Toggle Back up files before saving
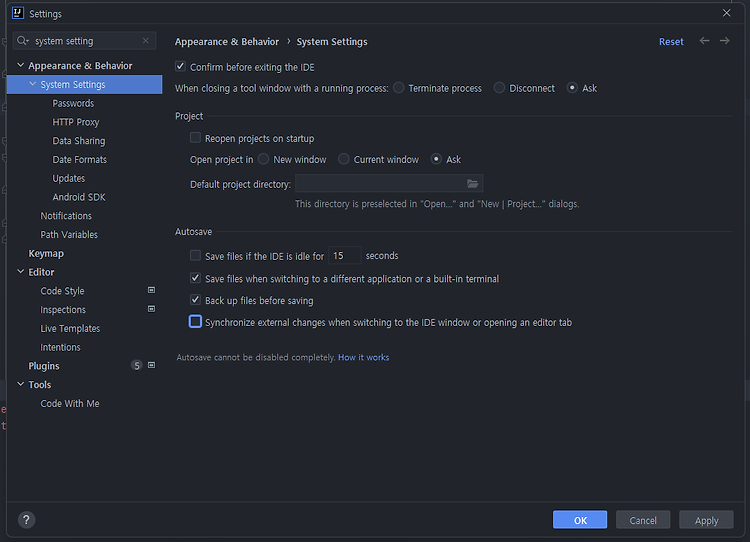Viewport: 750px width, 542px height. (x=195, y=300)
